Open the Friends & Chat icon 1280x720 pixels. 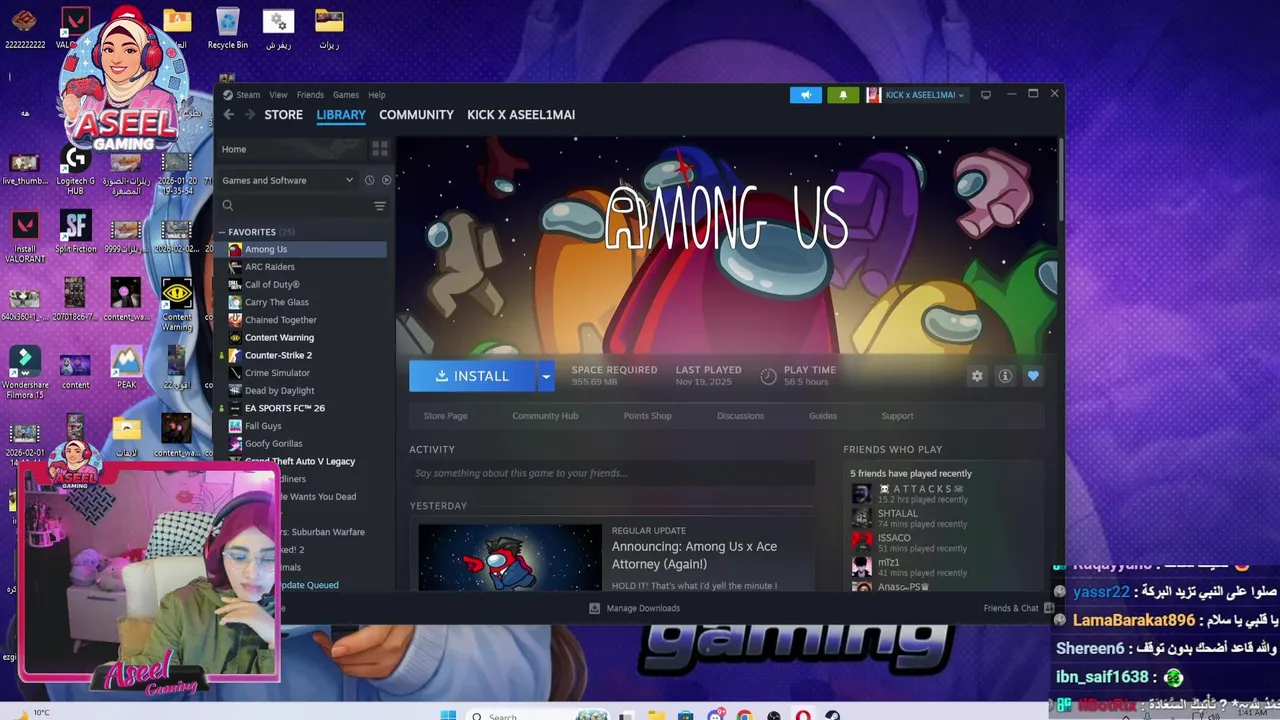(x=1047, y=608)
